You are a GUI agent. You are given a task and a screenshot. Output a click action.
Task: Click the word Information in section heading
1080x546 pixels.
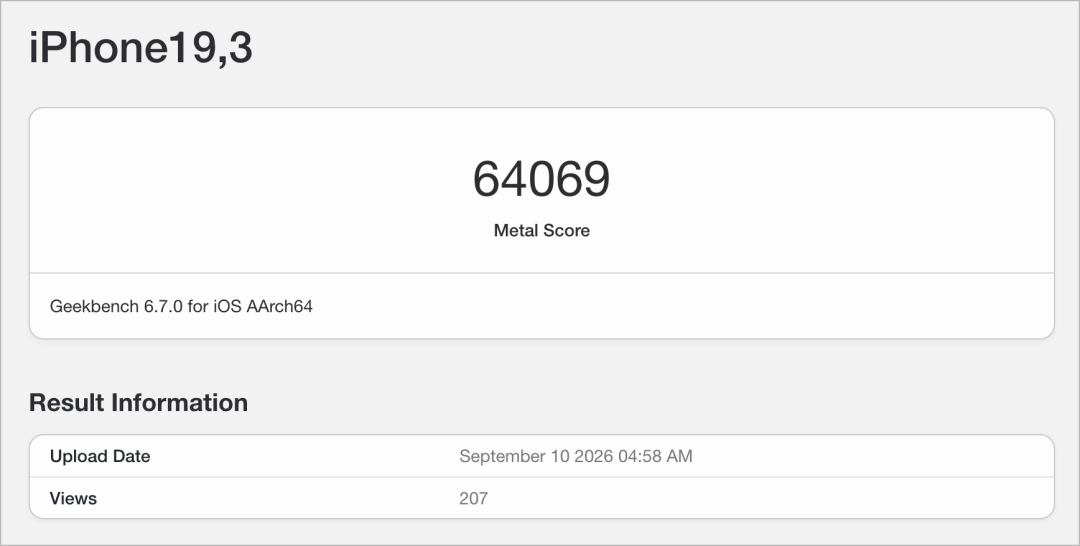coord(180,403)
